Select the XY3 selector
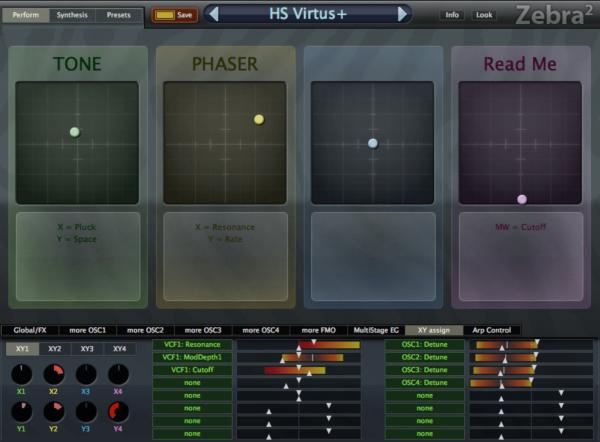The height and width of the screenshot is (442, 600). click(x=87, y=349)
